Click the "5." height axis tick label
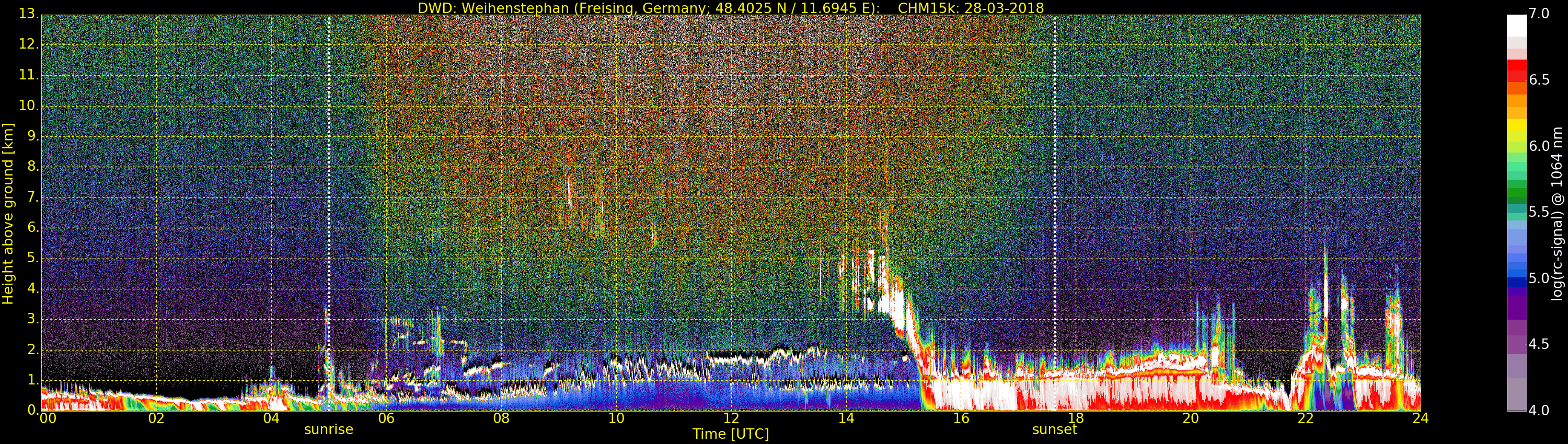This screenshot has width=1568, height=444. pyautogui.click(x=32, y=258)
